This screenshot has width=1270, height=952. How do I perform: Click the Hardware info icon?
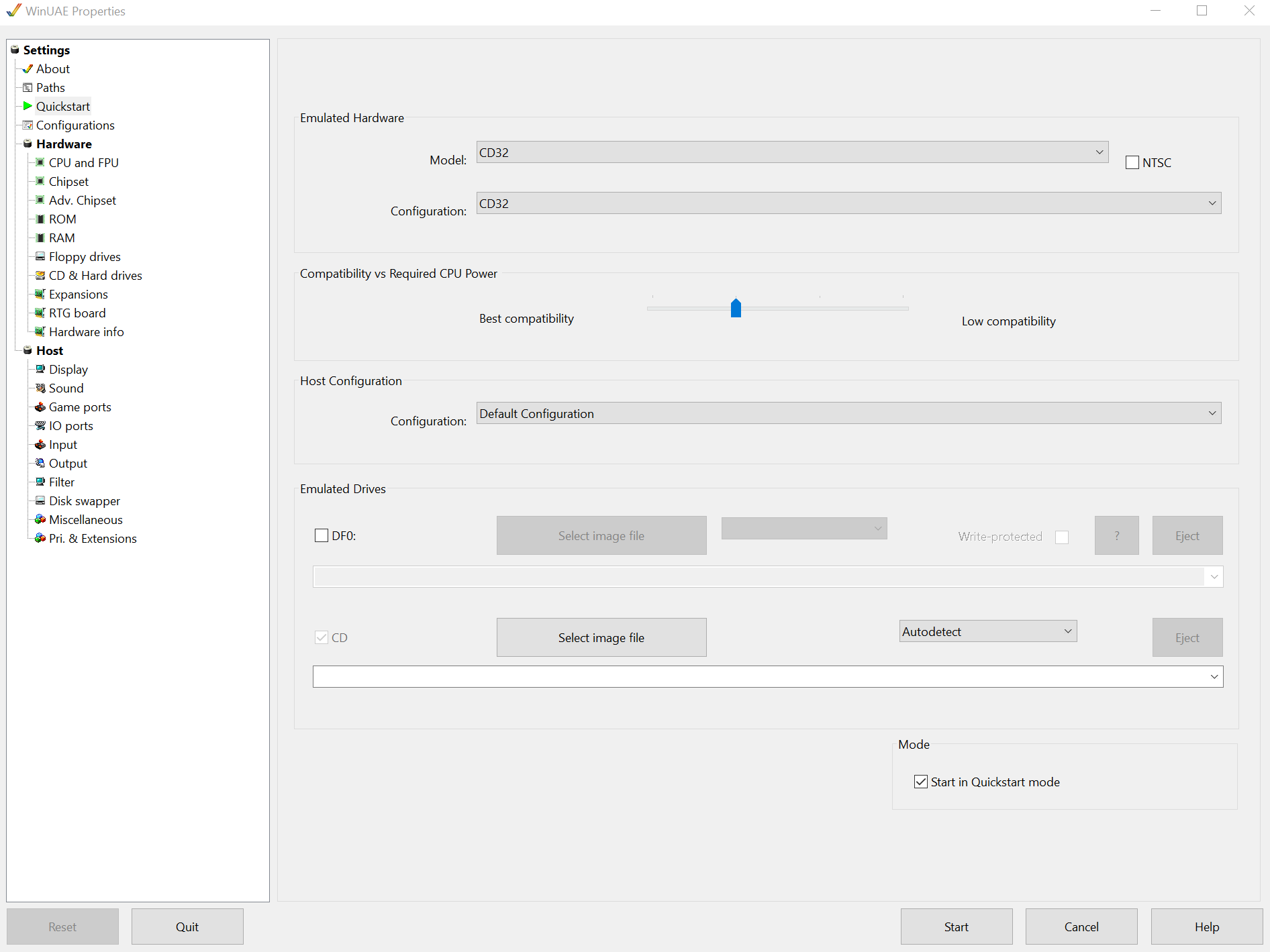pyautogui.click(x=40, y=332)
